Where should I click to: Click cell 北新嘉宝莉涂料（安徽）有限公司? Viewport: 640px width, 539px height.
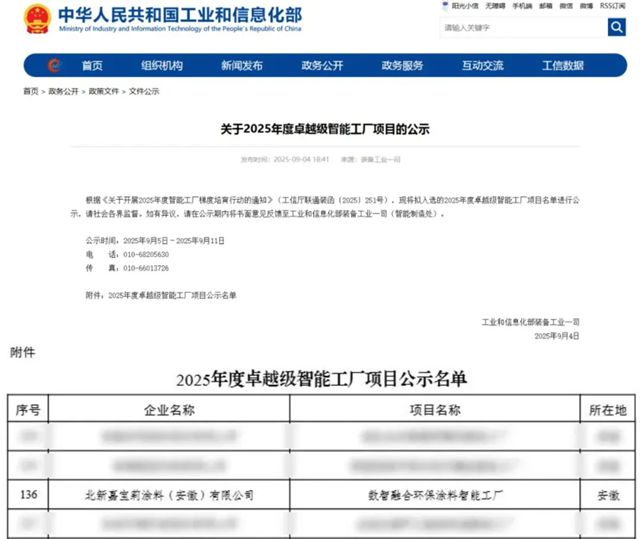169,495
